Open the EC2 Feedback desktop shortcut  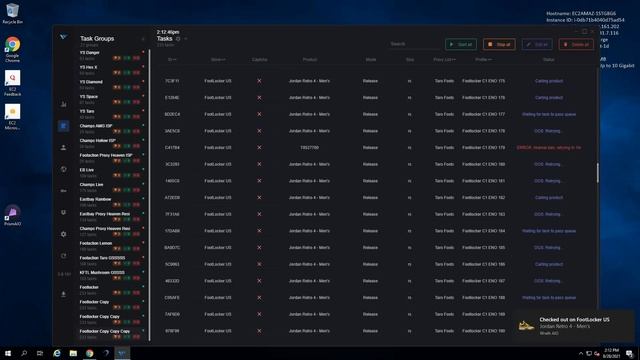[x=13, y=83]
